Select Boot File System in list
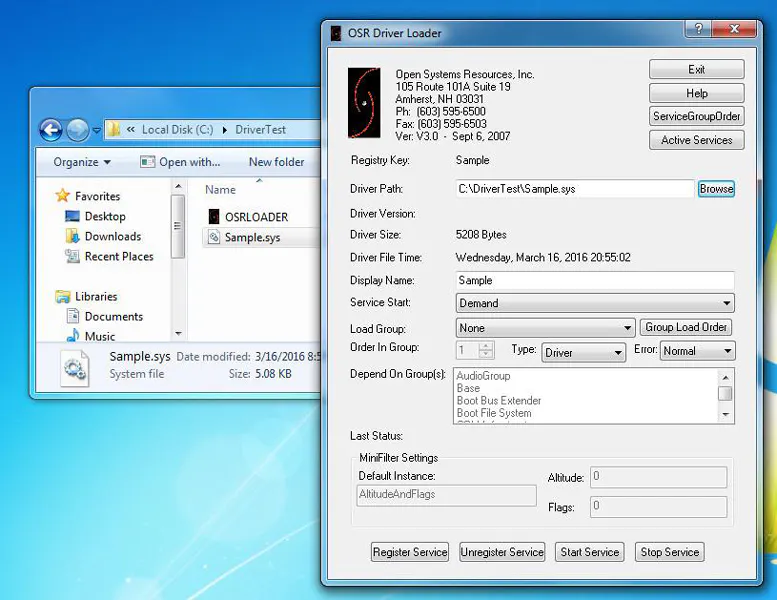The width and height of the screenshot is (777, 600). click(x=494, y=413)
